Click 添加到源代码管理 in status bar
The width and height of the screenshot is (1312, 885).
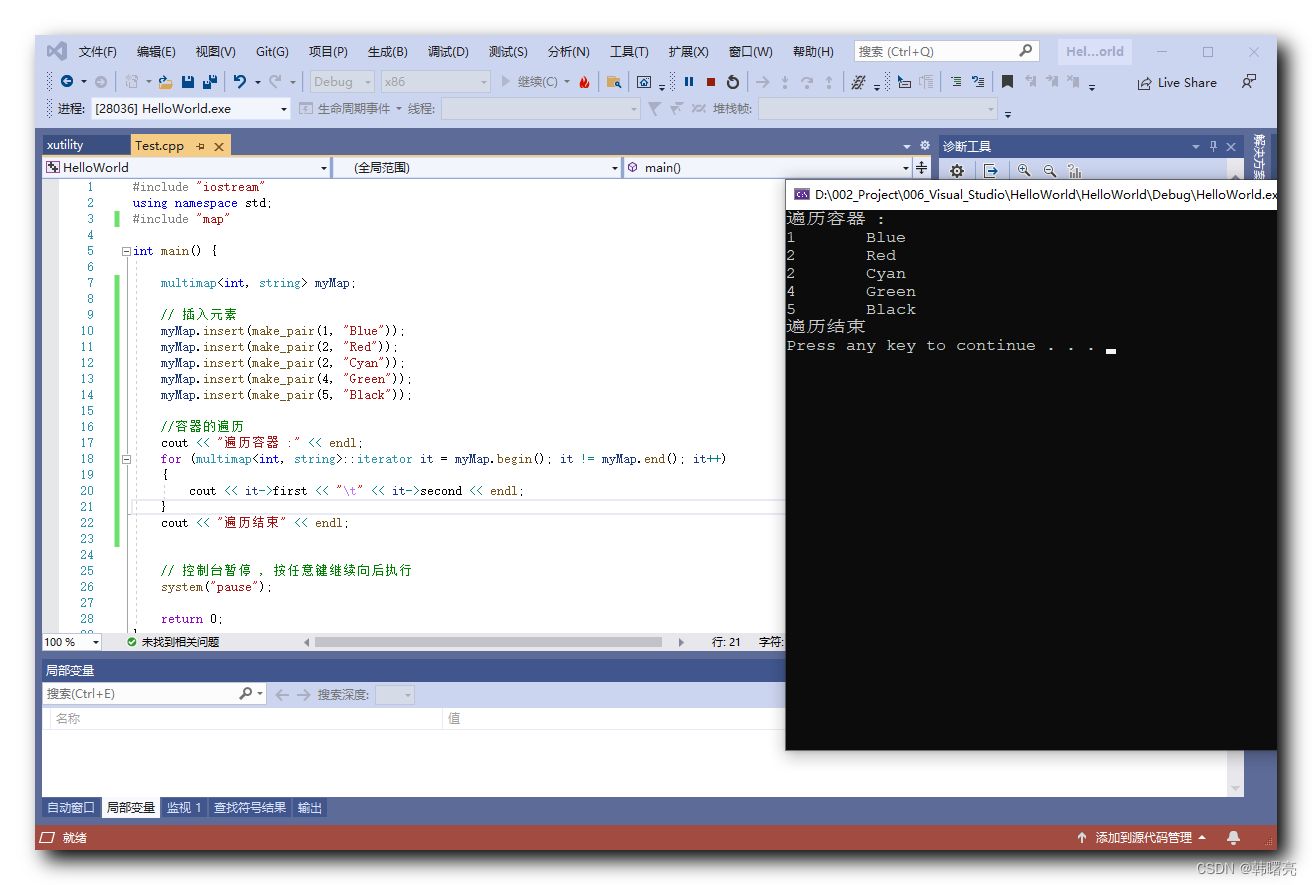(x=1141, y=838)
